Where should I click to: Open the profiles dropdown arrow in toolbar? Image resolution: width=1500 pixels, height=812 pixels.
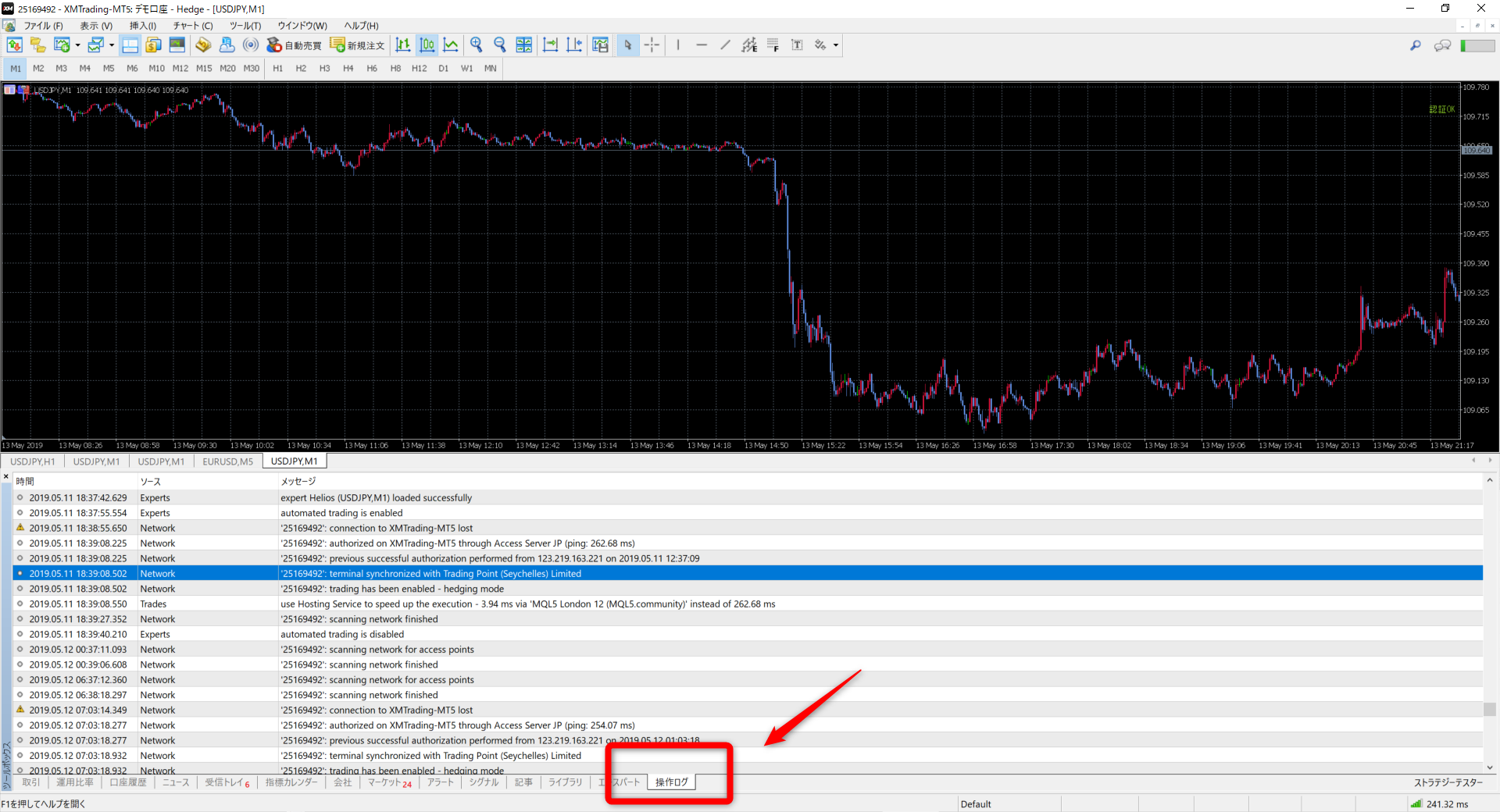[112, 45]
